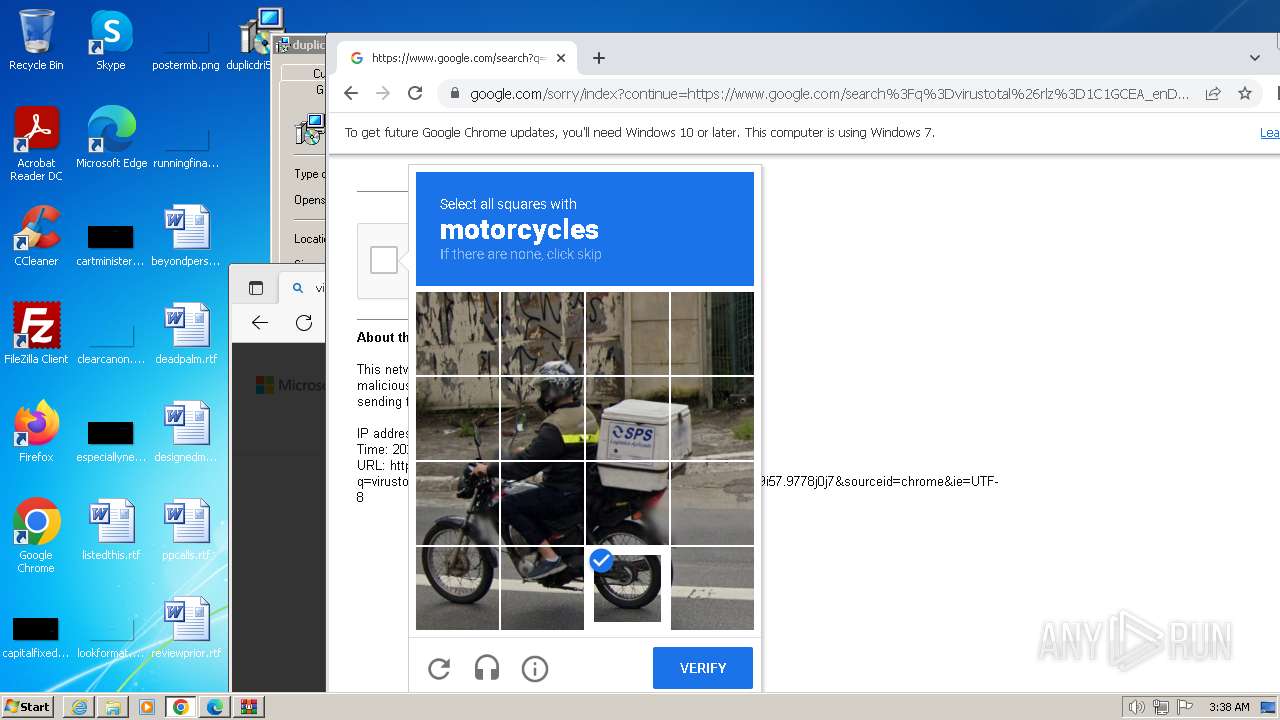Image resolution: width=1280 pixels, height=720 pixels.
Task: Select the google.com search tab
Action: coord(457,58)
